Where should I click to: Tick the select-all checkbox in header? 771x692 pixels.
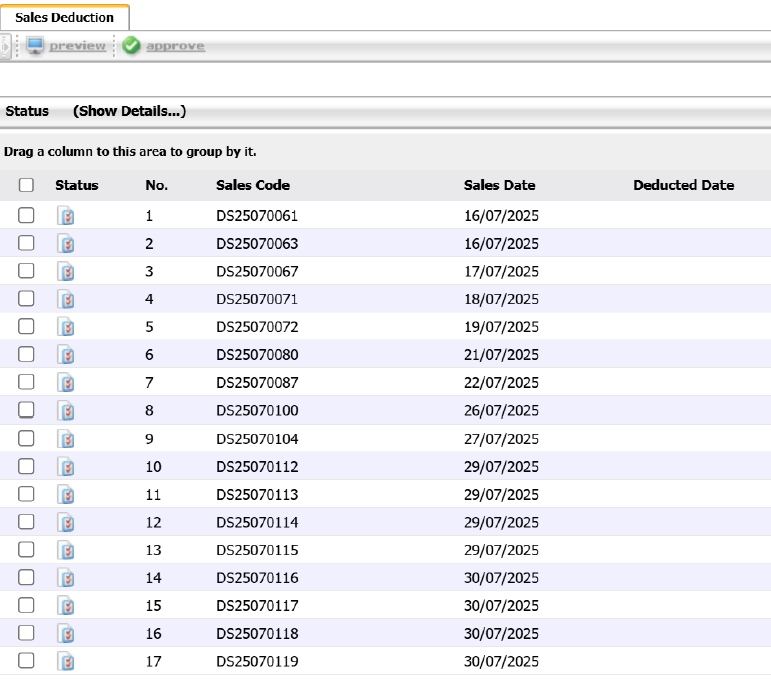click(26, 185)
